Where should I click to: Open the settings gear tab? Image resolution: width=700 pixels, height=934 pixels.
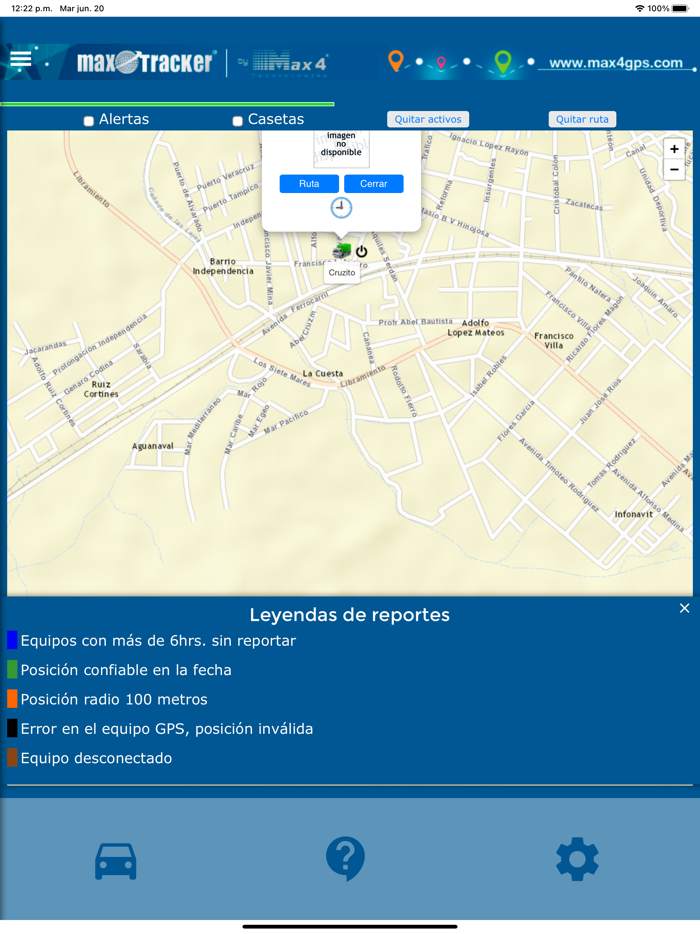tap(577, 859)
